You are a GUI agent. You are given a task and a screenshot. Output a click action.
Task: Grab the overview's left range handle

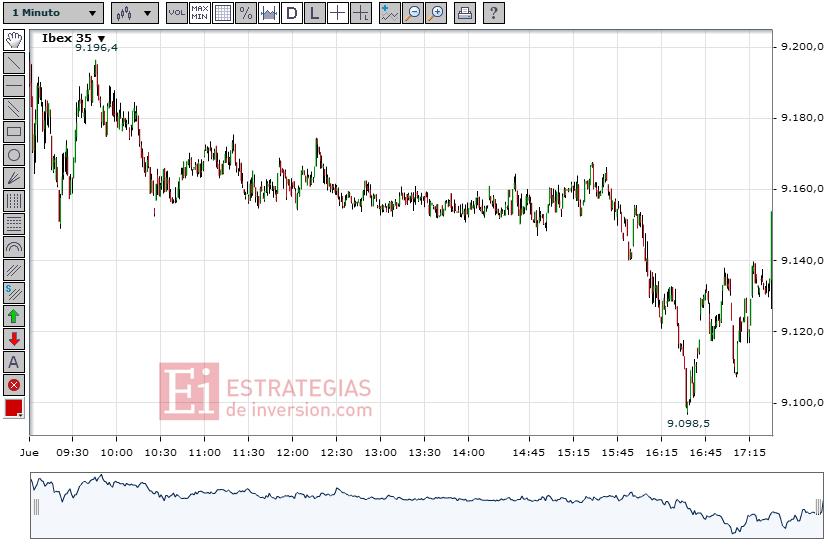tap(36, 506)
